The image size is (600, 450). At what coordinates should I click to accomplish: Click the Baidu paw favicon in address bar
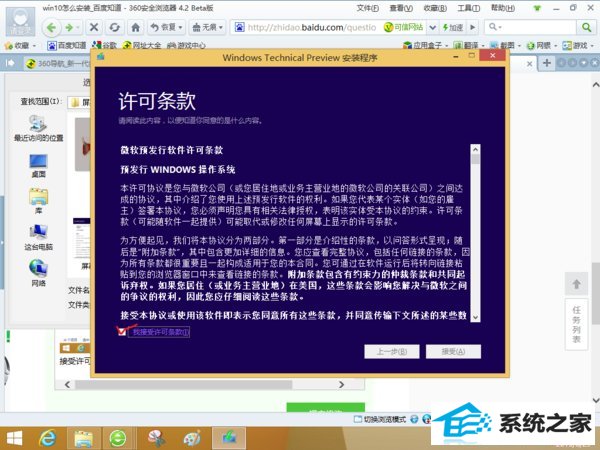pos(239,27)
